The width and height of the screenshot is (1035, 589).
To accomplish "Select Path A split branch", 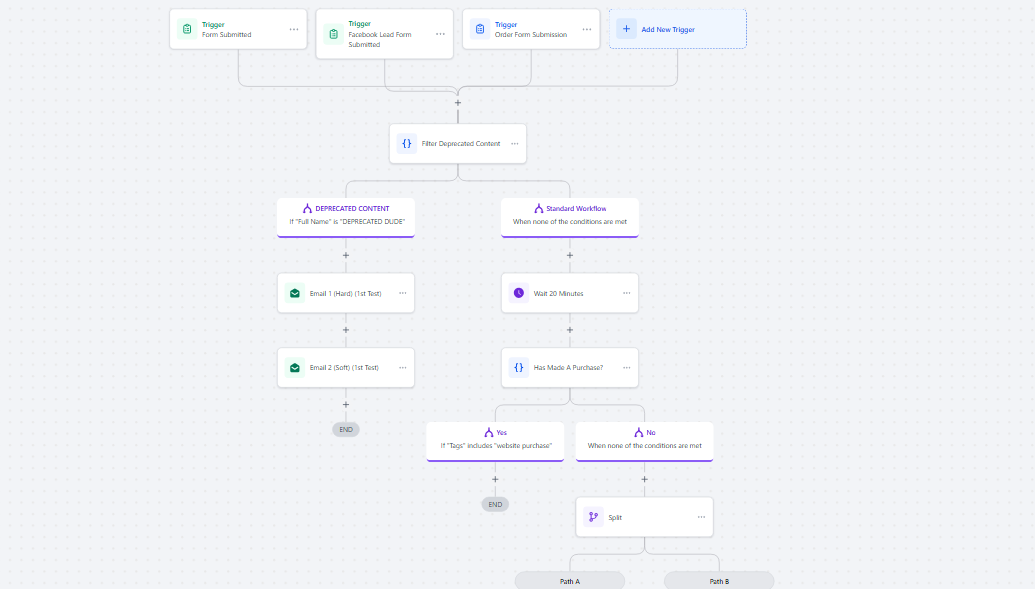I will [x=570, y=581].
